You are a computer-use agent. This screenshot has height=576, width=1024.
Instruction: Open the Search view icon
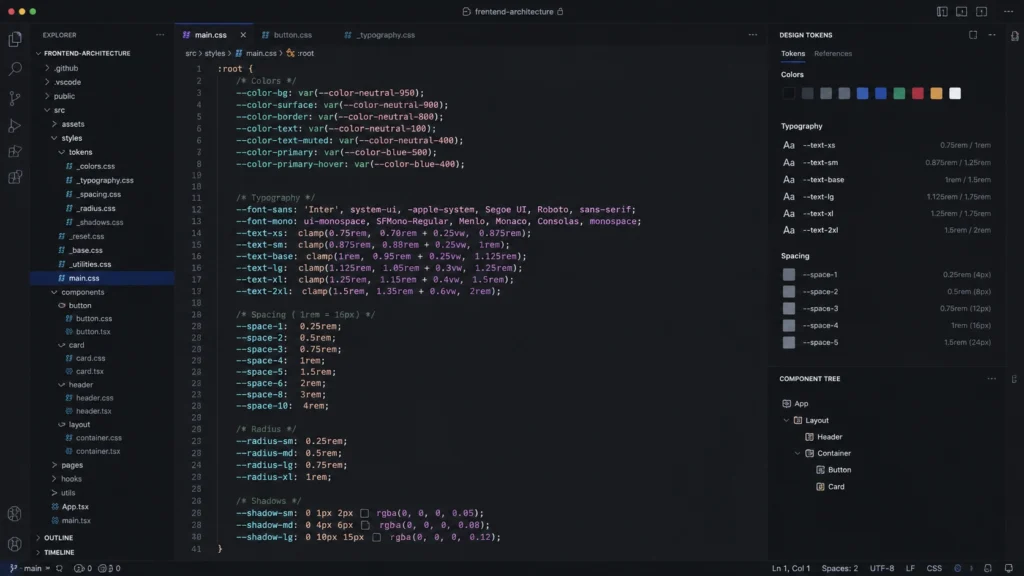point(14,69)
